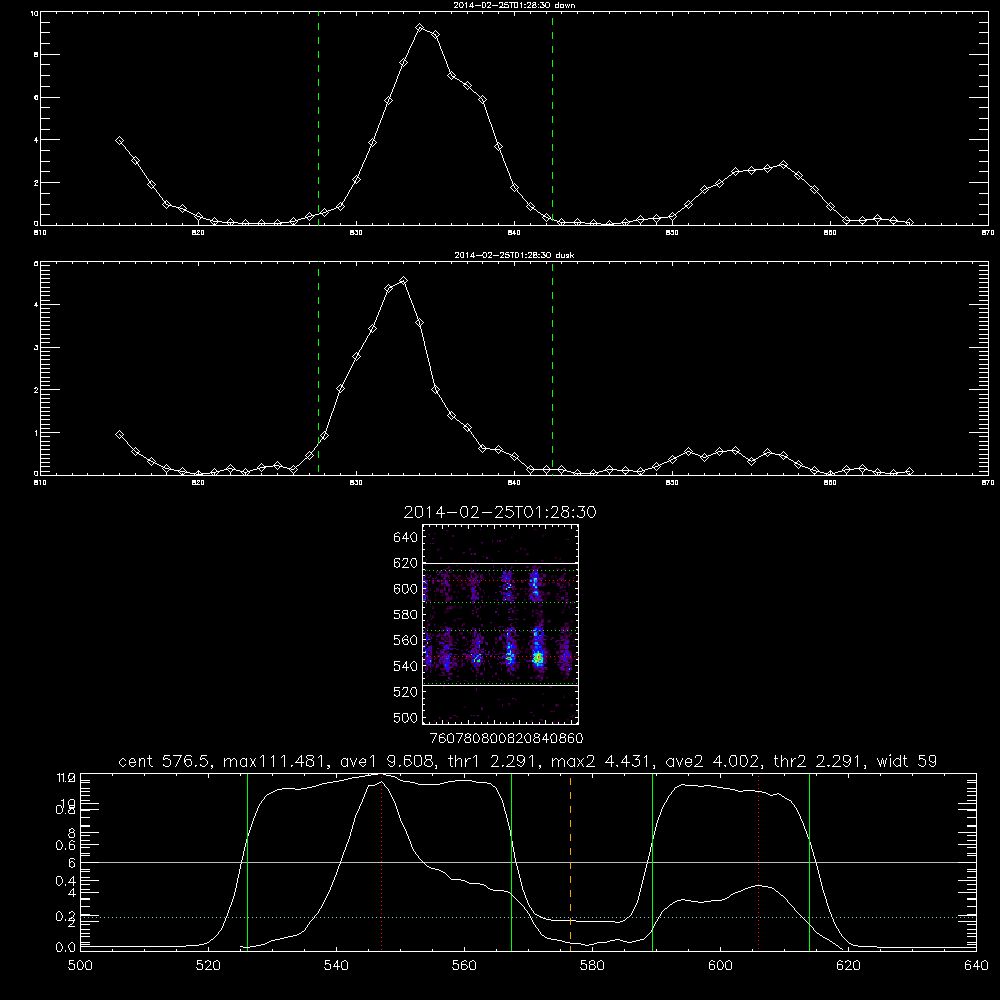
Task: Click the dawn plot y-axis label 10
Action: (34, 13)
